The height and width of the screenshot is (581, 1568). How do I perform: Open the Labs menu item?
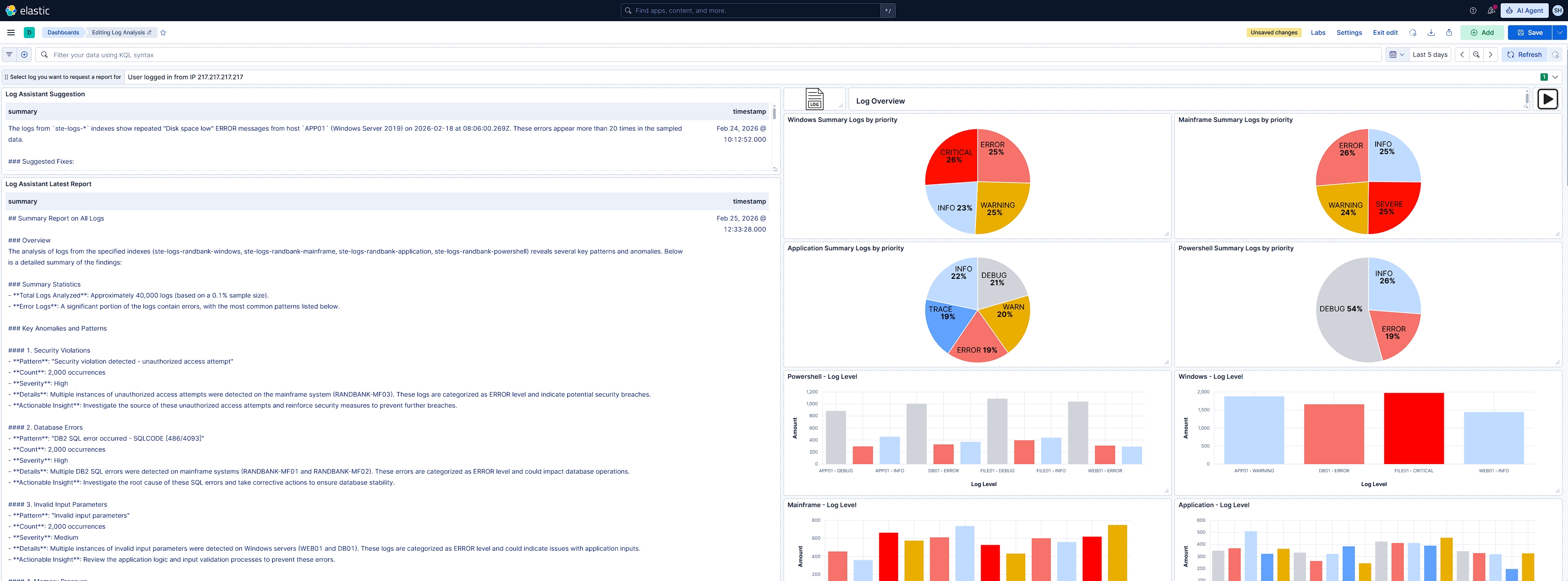point(1318,33)
